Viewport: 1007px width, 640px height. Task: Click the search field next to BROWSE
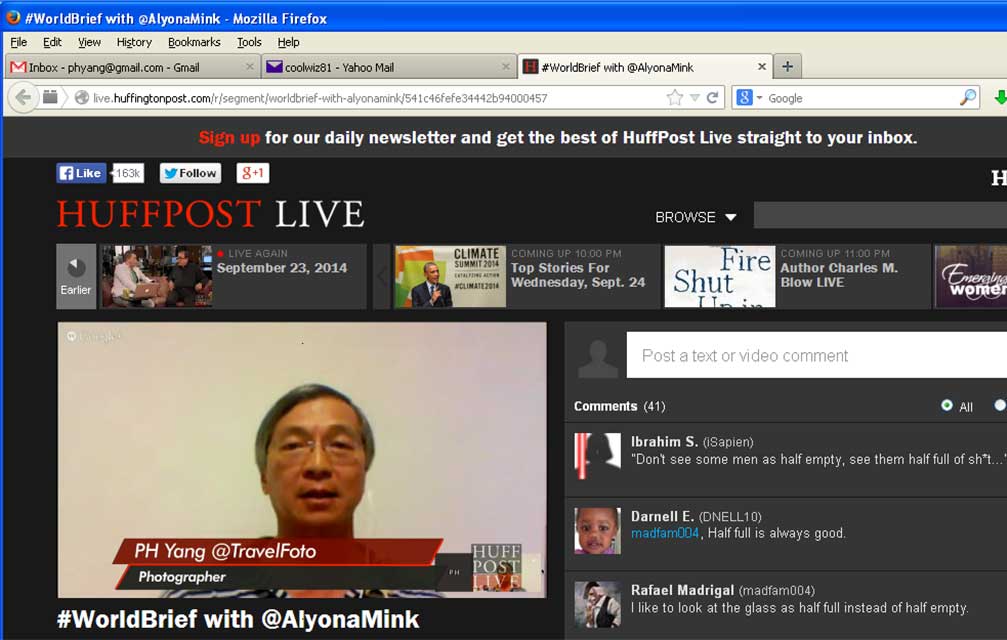[x=880, y=216]
